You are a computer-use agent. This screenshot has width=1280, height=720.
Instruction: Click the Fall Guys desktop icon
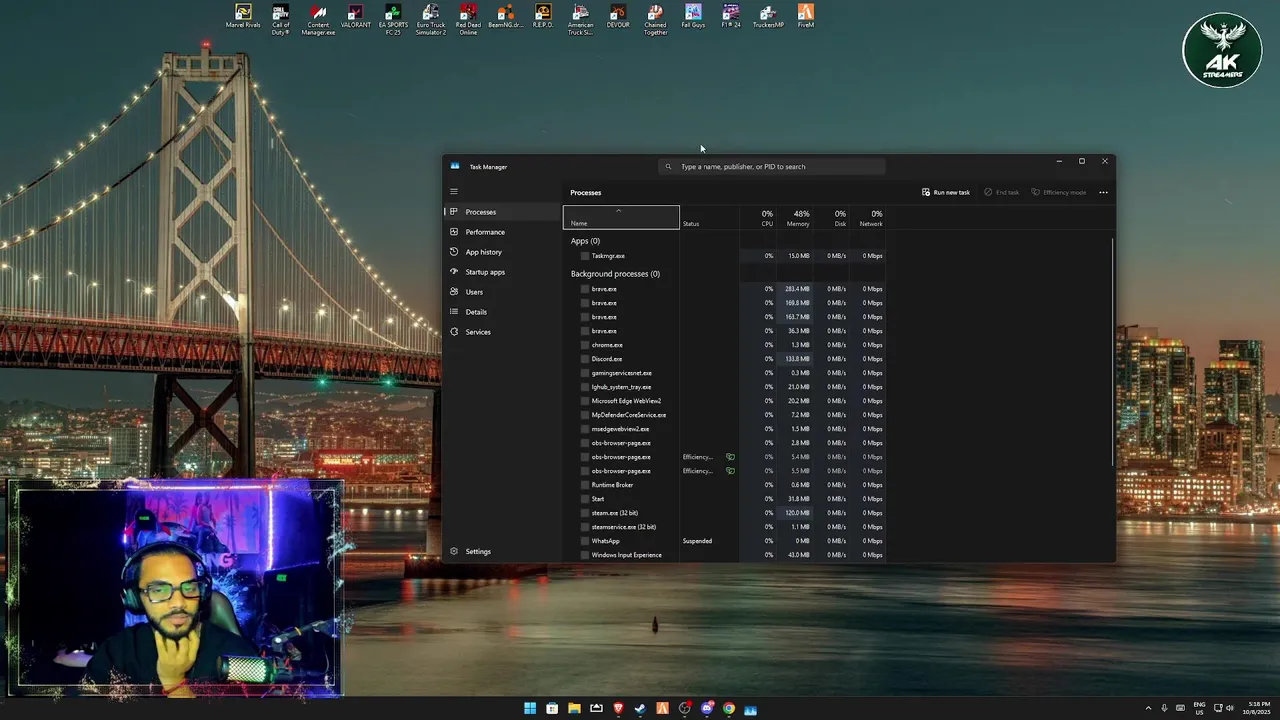point(693,16)
